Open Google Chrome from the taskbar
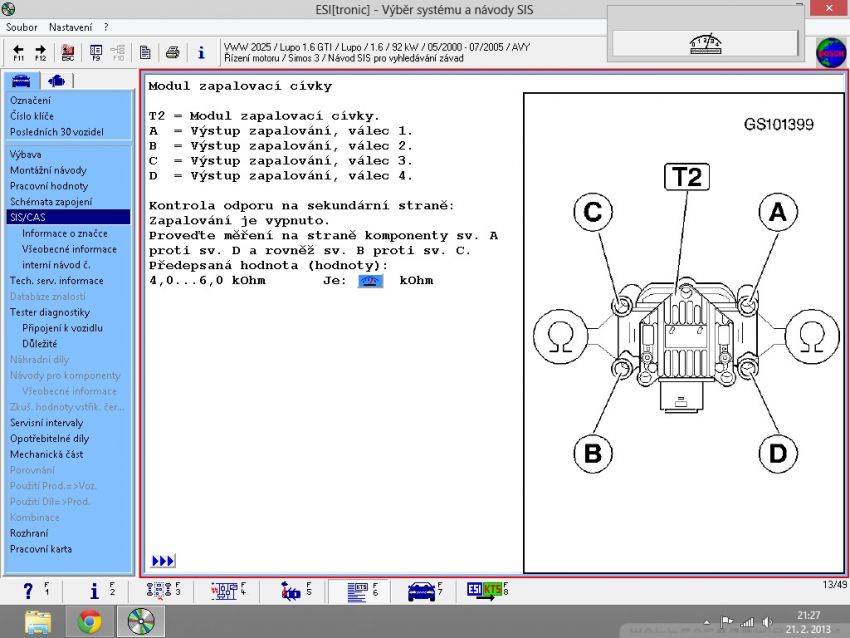 (90, 622)
